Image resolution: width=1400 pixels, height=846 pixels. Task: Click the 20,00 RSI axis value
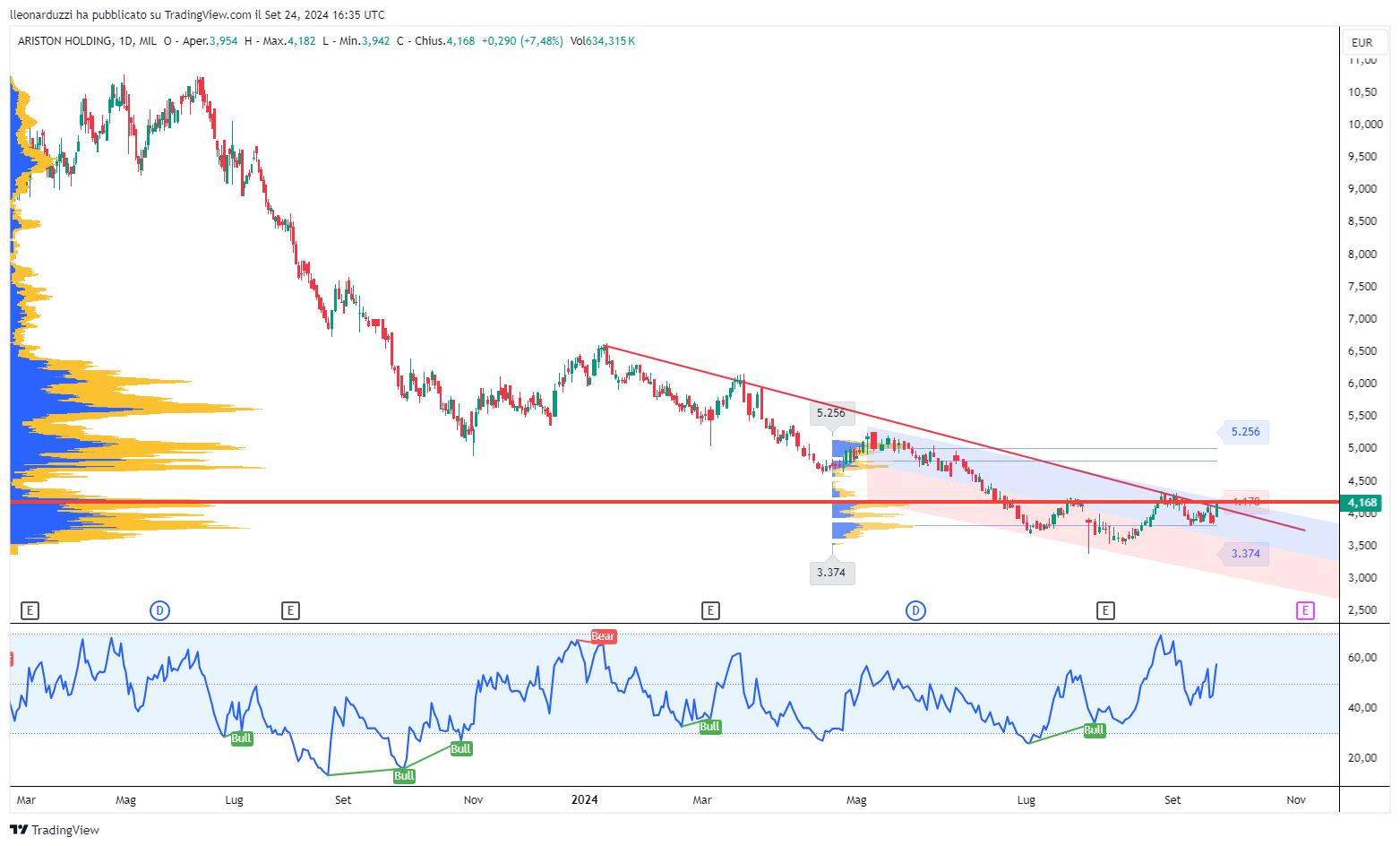(1363, 757)
